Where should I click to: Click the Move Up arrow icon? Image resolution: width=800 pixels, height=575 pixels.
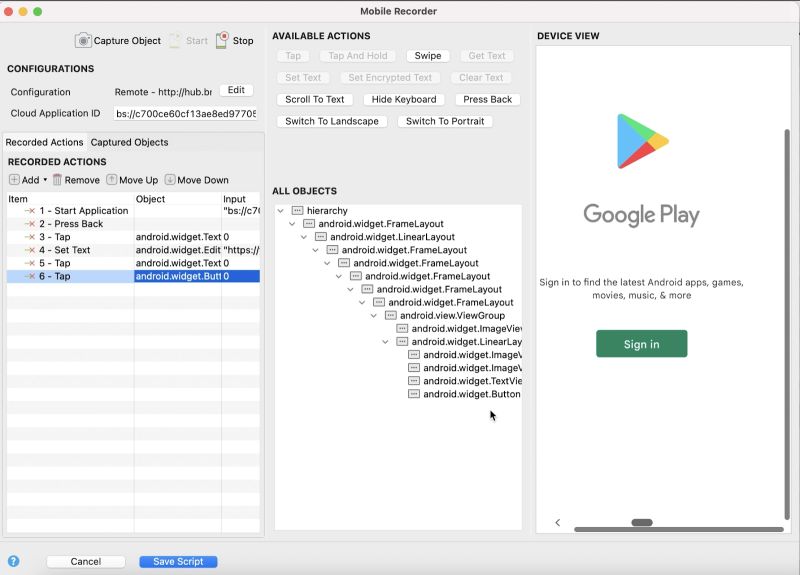[112, 180]
